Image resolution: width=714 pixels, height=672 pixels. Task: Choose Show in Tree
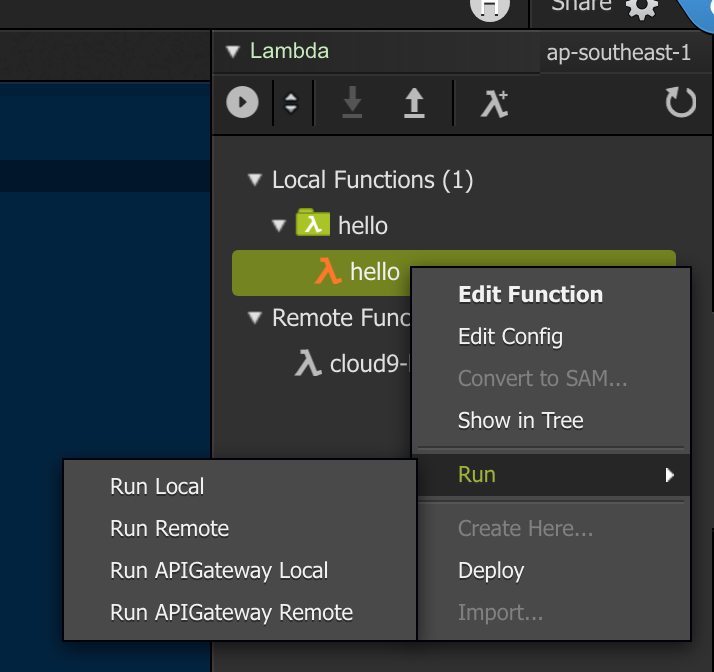point(520,420)
